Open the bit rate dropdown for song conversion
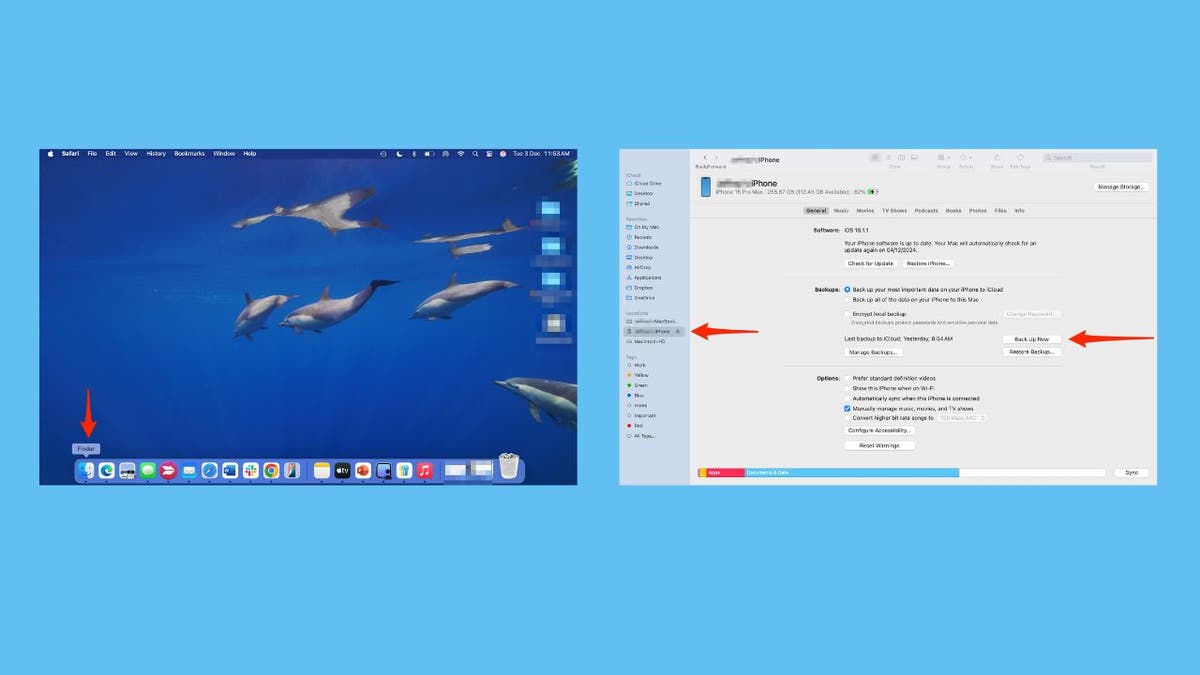The height and width of the screenshot is (675, 1200). coord(961,418)
